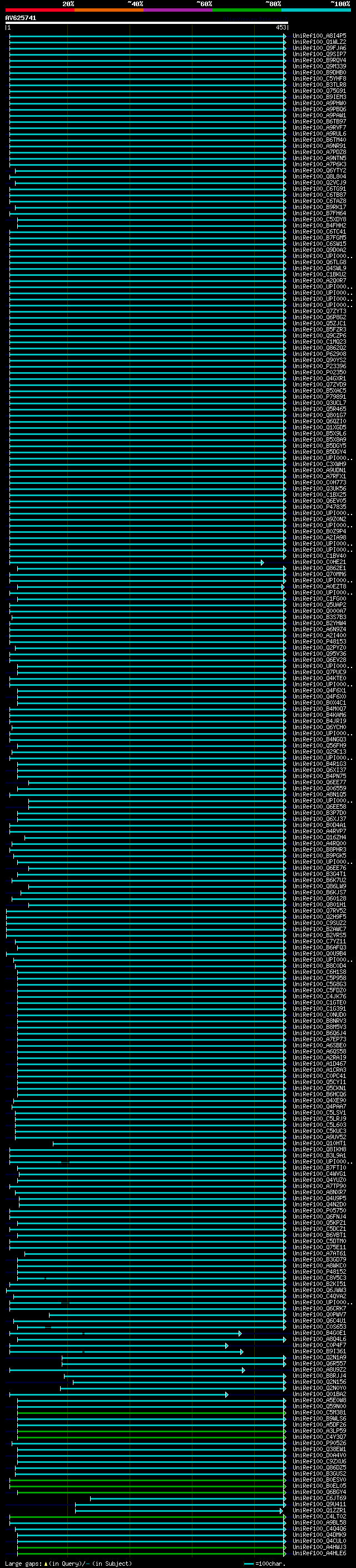
Task: Select the UniRef100_Q7ZYT3 label
Action: pyautogui.click(x=319, y=311)
